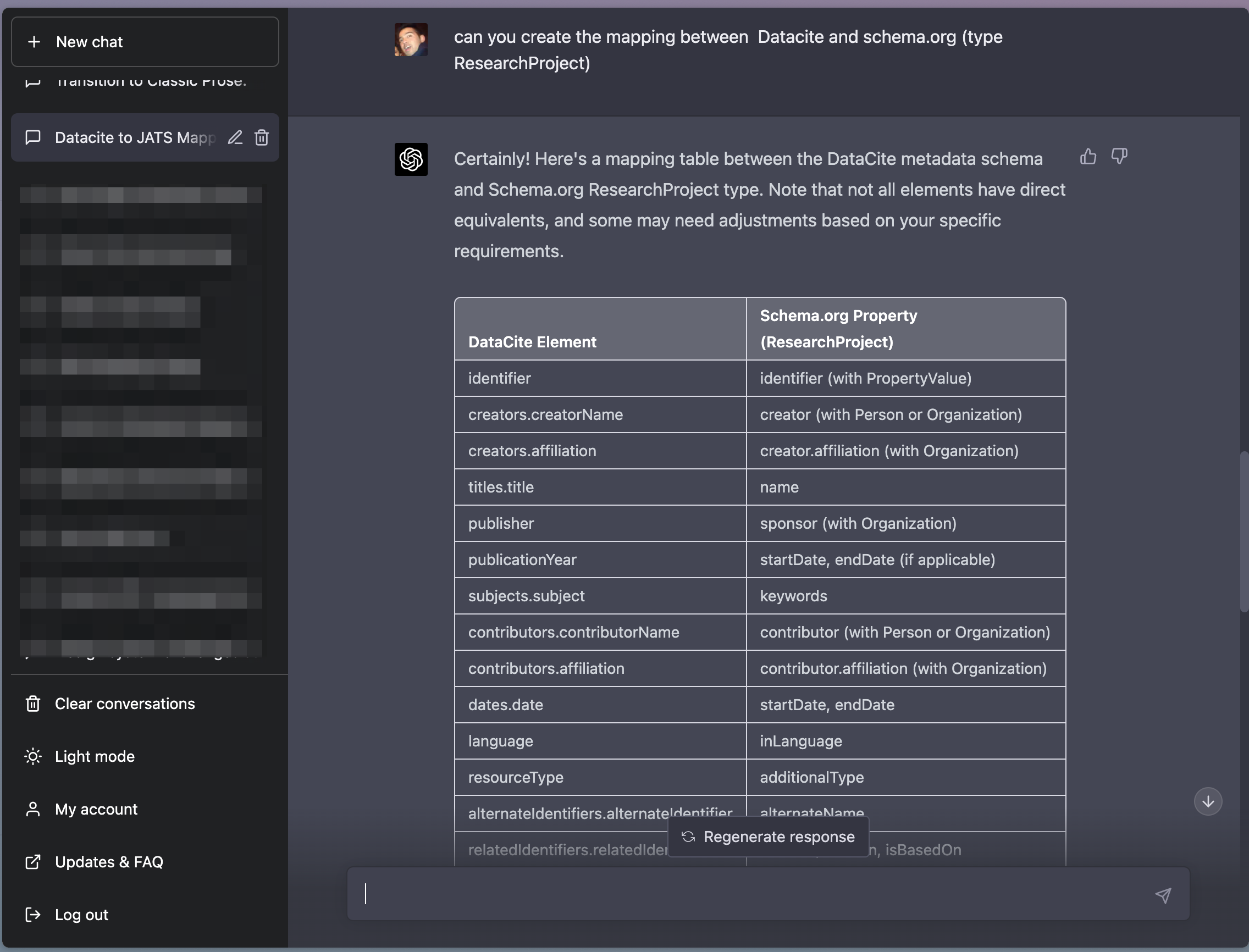Click the external link icon beside Updates & FAQ
Screen dimensions: 1249x952
tap(33, 862)
